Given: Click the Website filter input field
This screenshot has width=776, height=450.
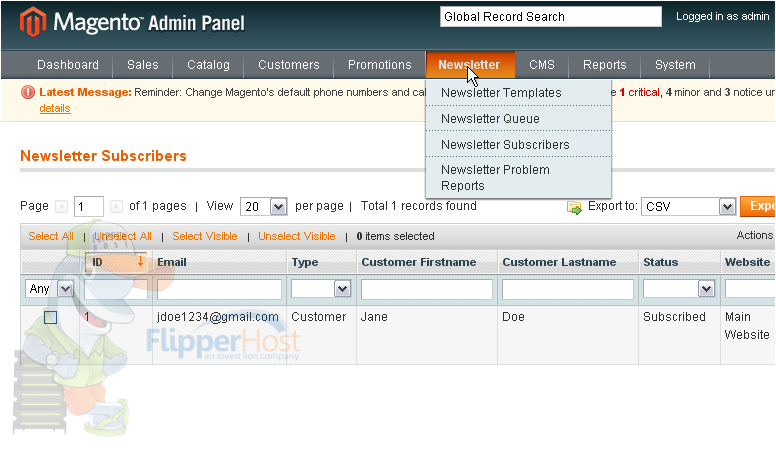Looking at the screenshot, I should [x=750, y=289].
